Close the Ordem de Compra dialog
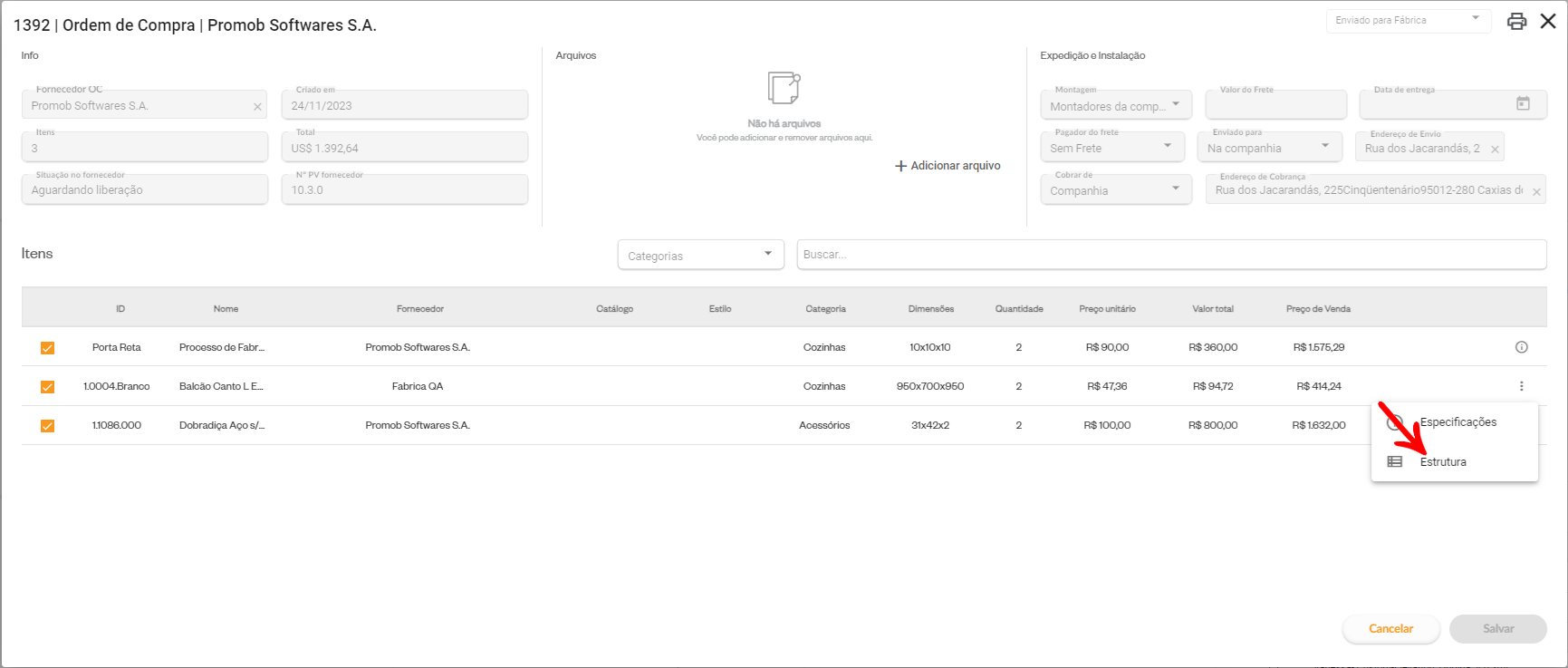 1548,21
